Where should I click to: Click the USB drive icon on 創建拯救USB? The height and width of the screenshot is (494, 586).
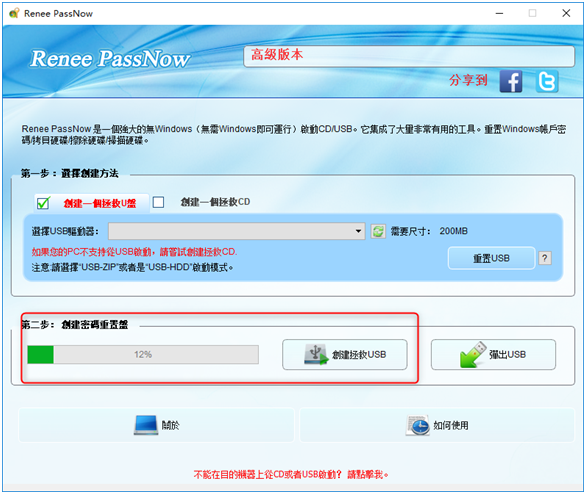[316, 355]
